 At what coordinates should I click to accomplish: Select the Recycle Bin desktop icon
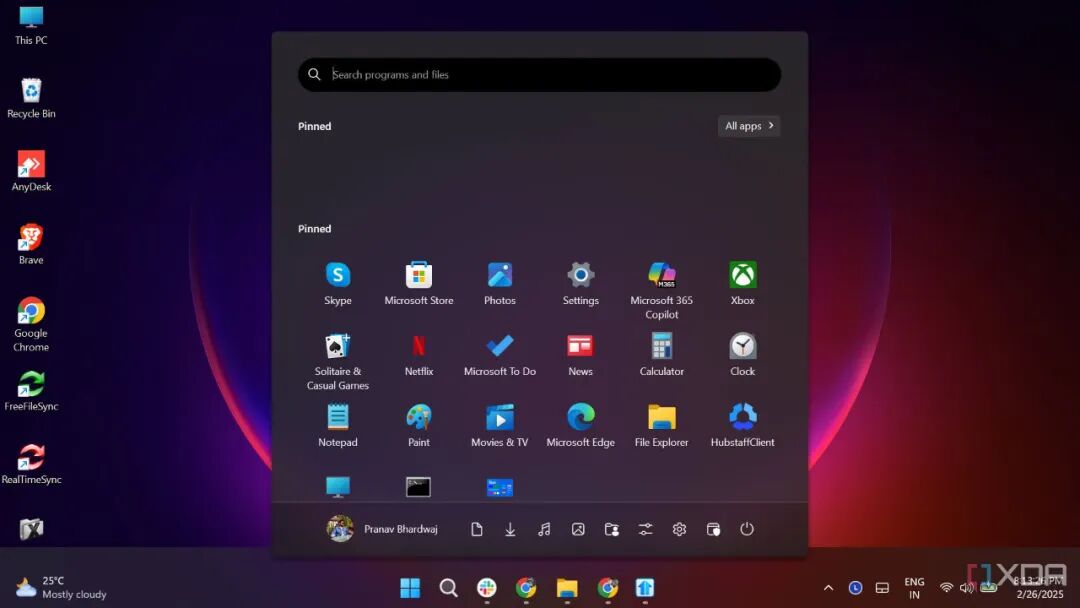(31, 98)
